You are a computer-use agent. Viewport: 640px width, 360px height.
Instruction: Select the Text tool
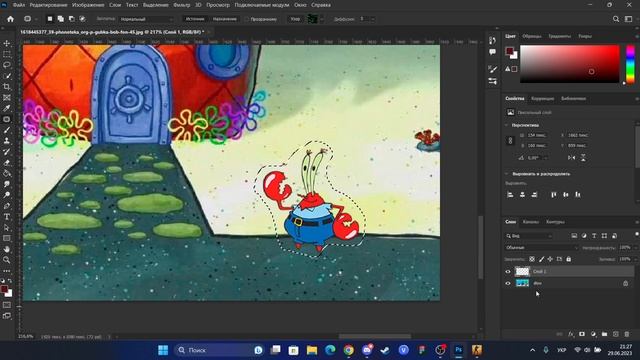7,217
